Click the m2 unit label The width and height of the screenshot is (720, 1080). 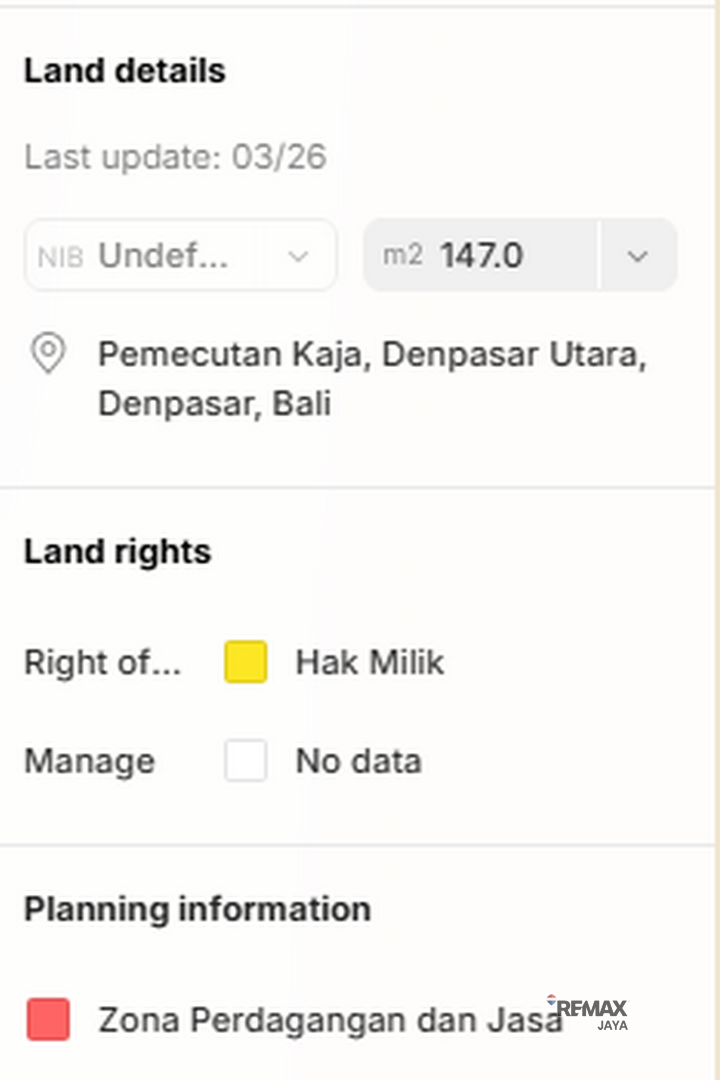point(402,256)
